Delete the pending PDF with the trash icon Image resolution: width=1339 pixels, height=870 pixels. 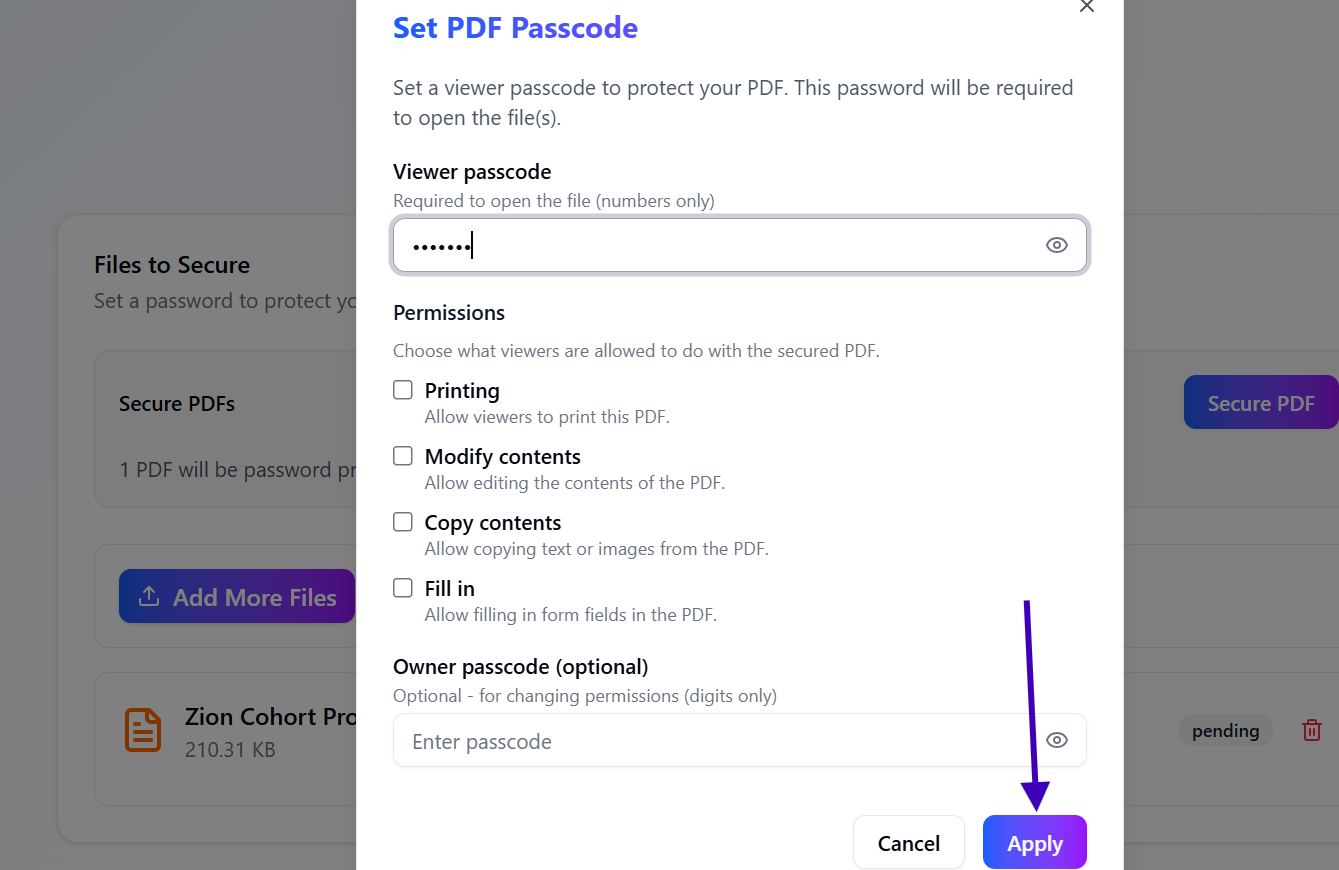click(1311, 730)
